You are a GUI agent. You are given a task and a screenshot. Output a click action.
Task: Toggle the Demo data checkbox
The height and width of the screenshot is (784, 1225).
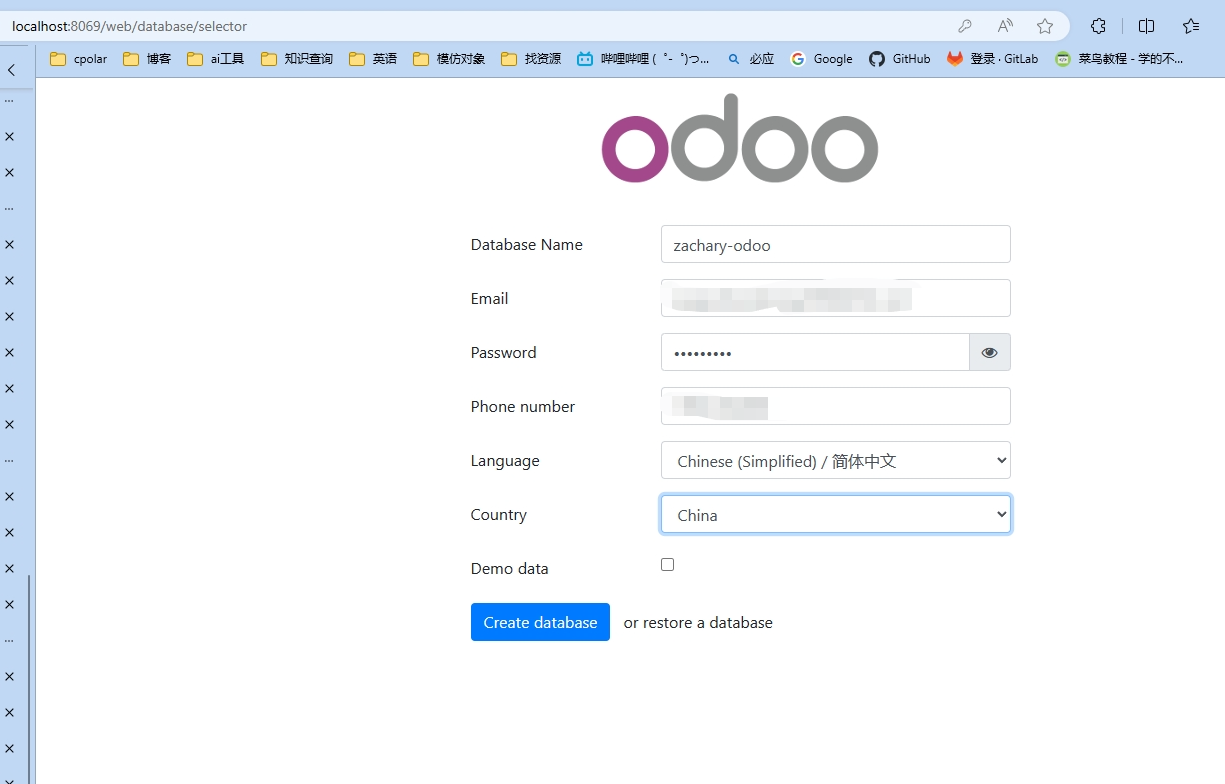coord(667,564)
